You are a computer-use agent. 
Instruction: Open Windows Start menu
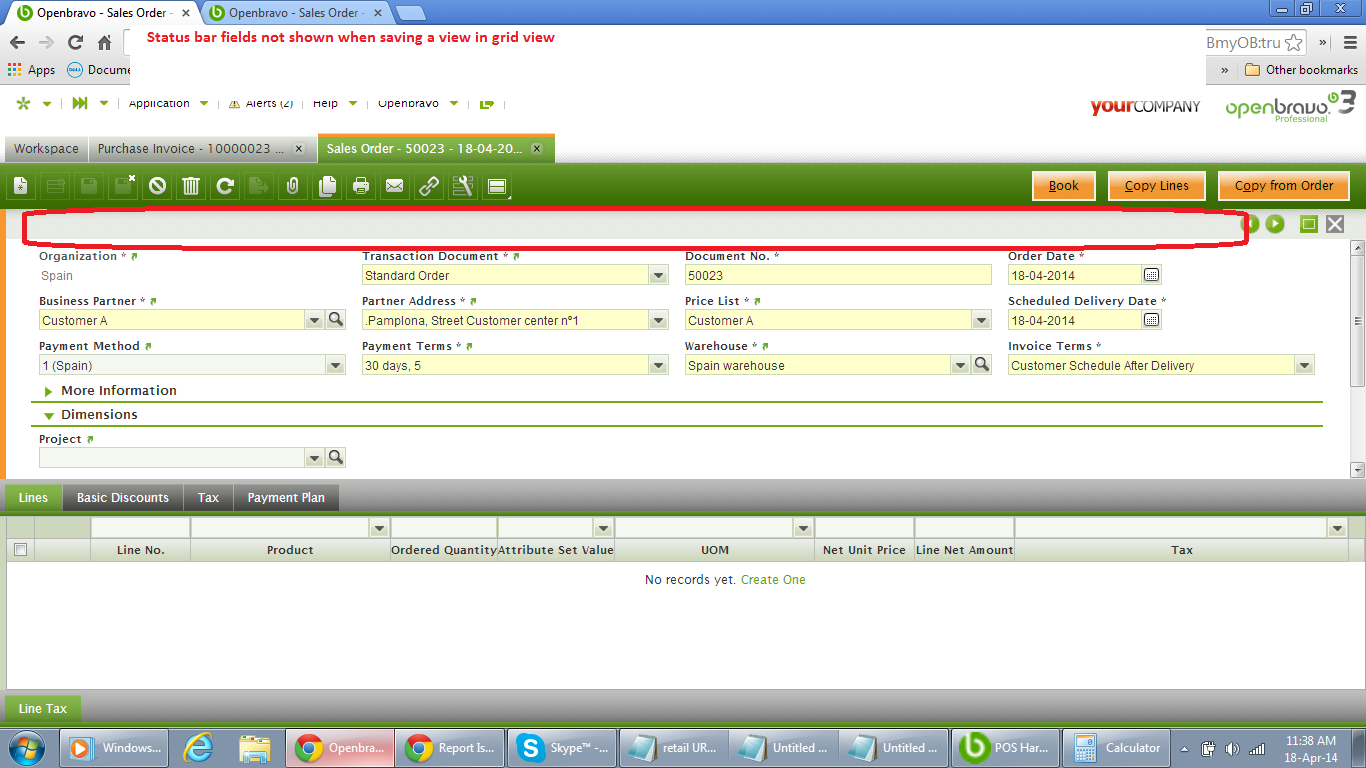(x=26, y=747)
